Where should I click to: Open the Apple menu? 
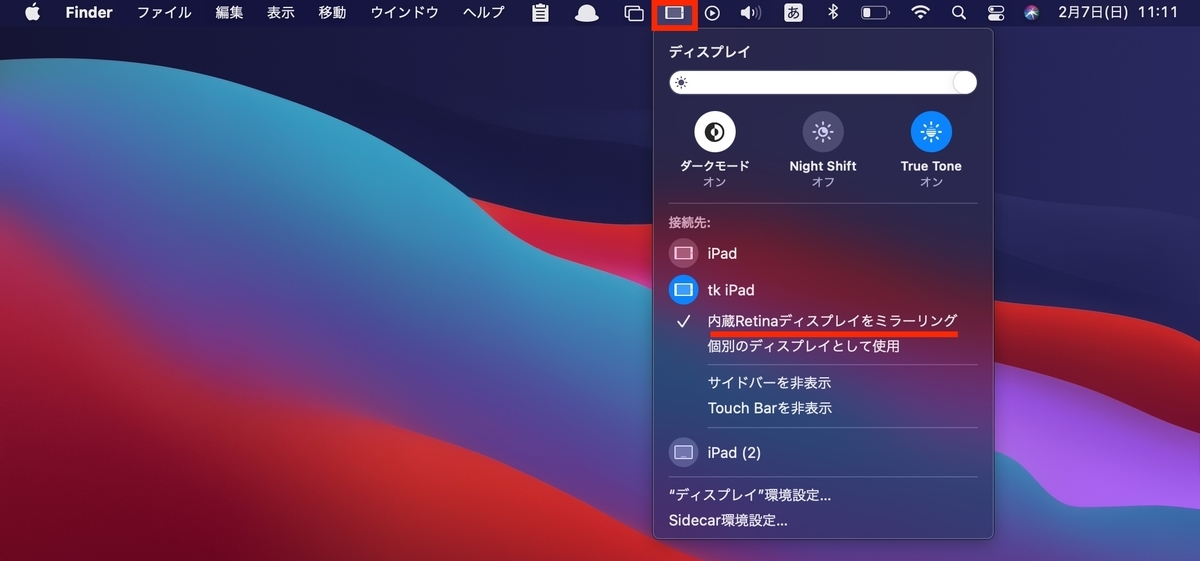pyautogui.click(x=32, y=13)
